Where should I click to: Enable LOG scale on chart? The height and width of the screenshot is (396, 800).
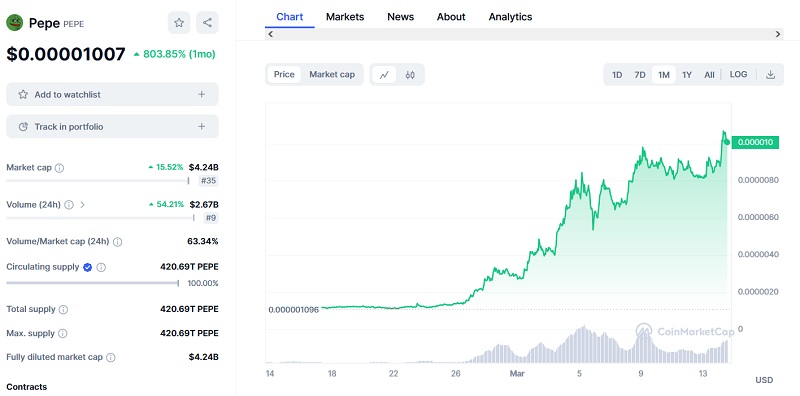[x=738, y=75]
